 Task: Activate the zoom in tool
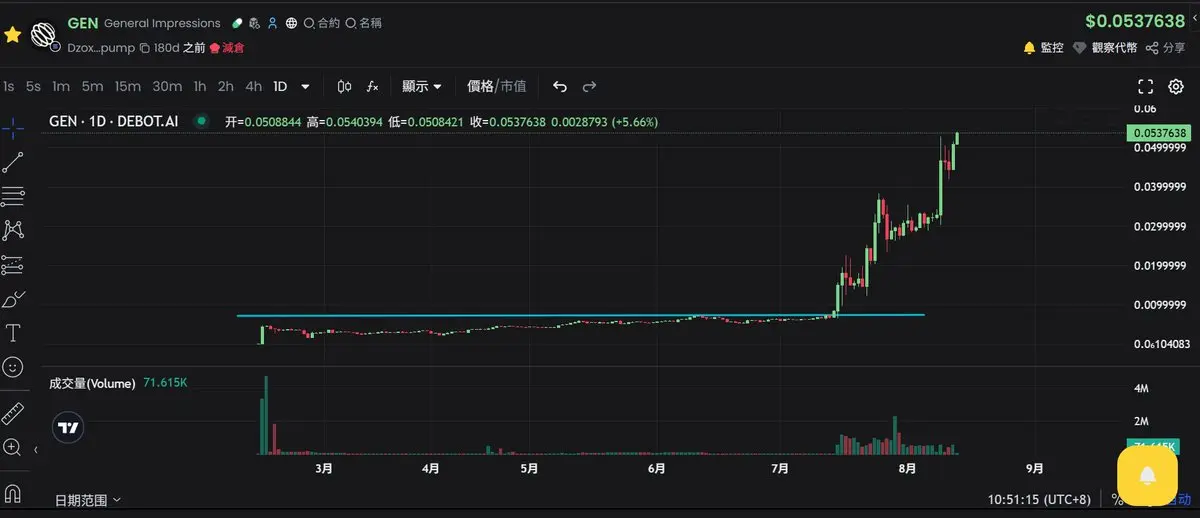(x=13, y=447)
